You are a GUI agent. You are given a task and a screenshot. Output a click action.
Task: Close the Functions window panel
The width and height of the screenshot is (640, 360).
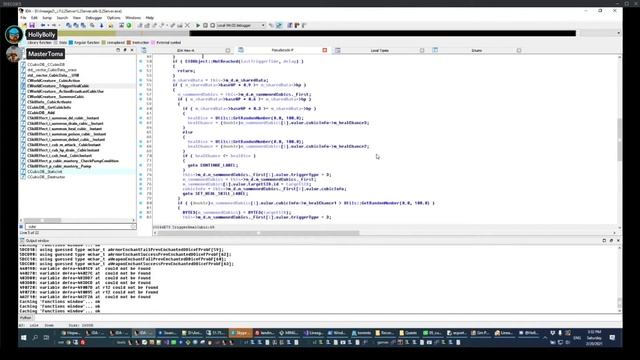132,50
